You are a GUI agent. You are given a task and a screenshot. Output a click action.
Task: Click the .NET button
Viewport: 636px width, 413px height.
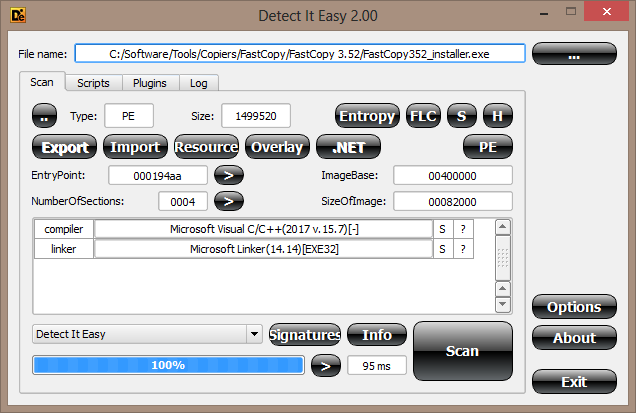pyautogui.click(x=348, y=147)
